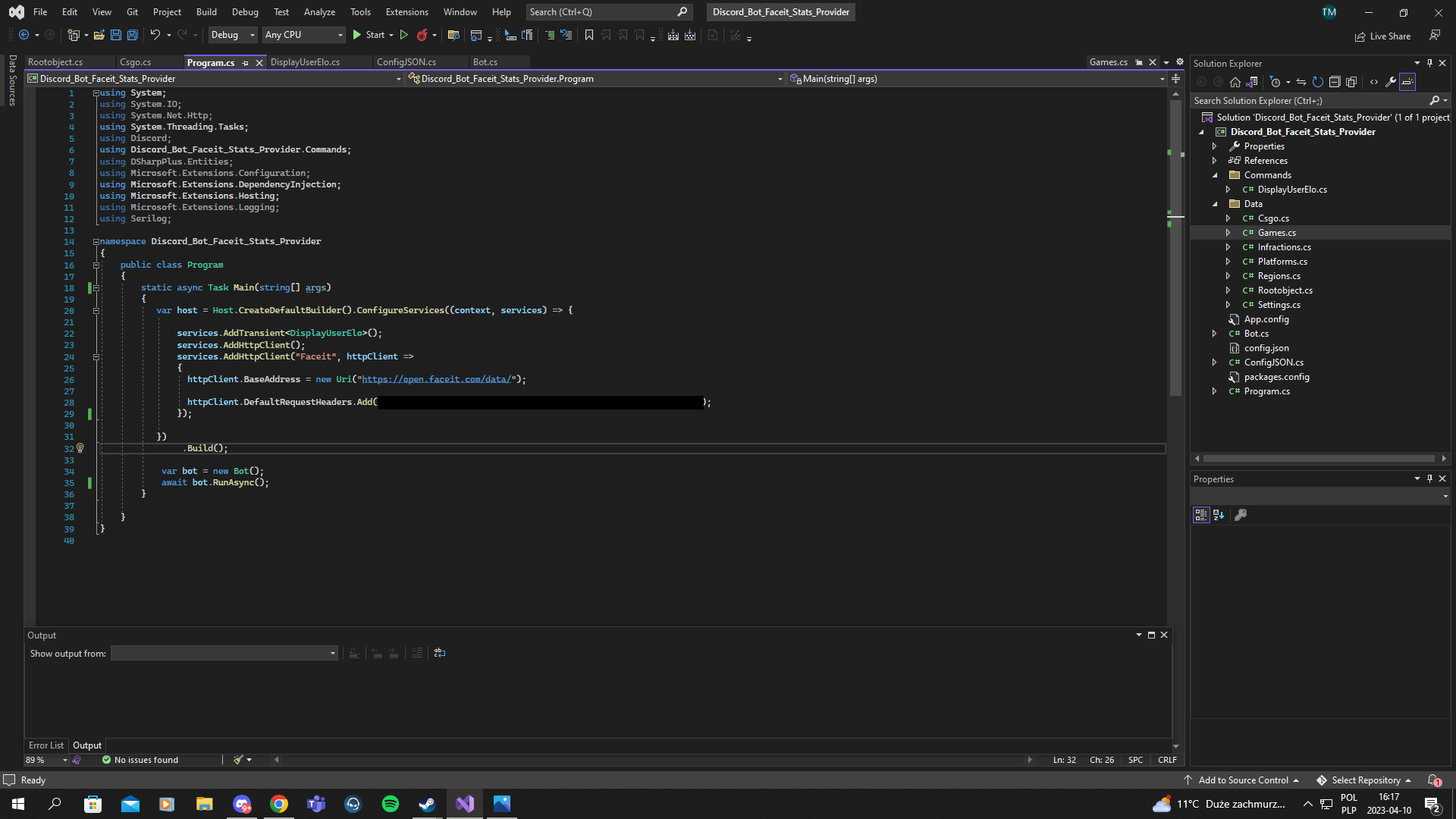Viewport: 1456px width, 819px height.
Task: Click Add to Source Control button
Action: pos(1243,780)
